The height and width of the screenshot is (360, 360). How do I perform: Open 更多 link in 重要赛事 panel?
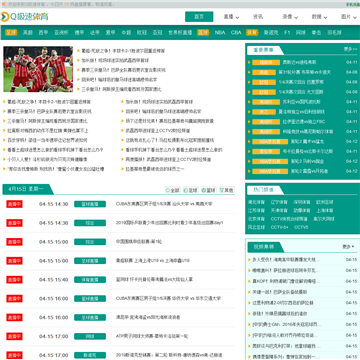point(350,49)
